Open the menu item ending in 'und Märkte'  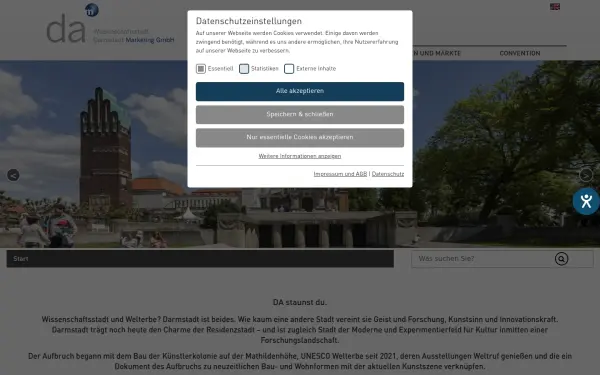(x=437, y=53)
